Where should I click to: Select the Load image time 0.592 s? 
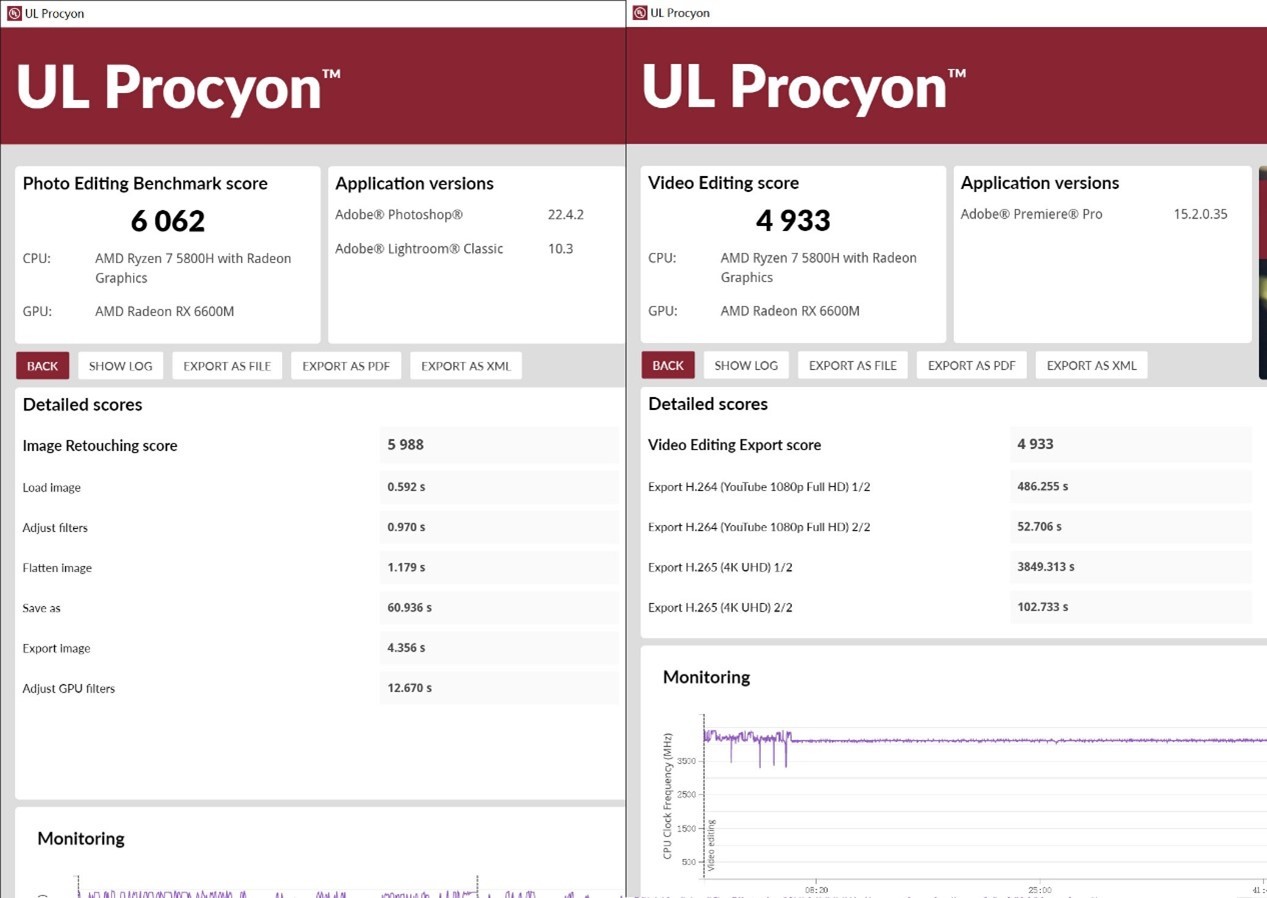(x=406, y=487)
